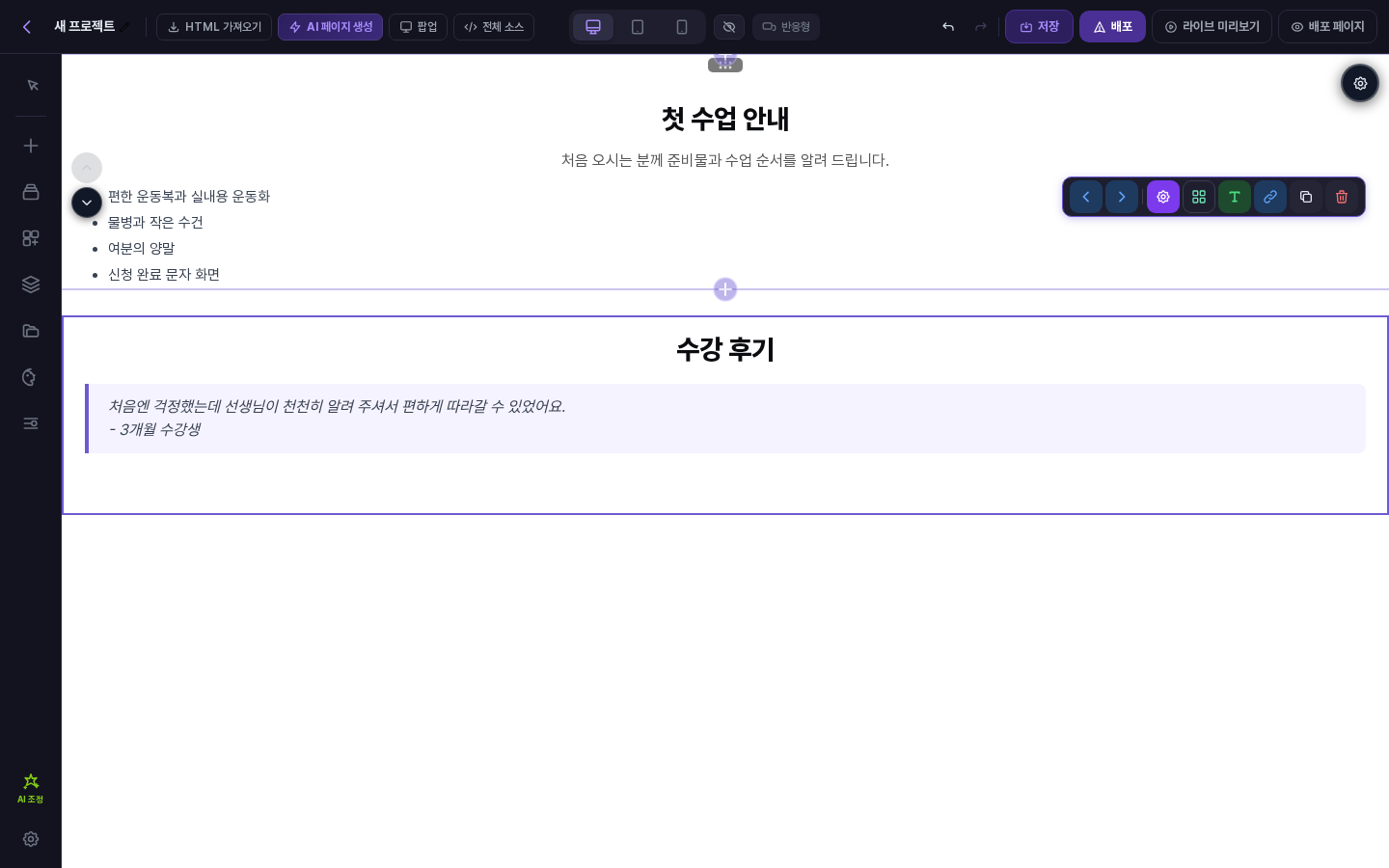Select the subtitle 처음 오시는 분께 준비물과 수업 순서를 알려 드립니다
This screenshot has height=868, width=1389.
pyautogui.click(x=725, y=160)
